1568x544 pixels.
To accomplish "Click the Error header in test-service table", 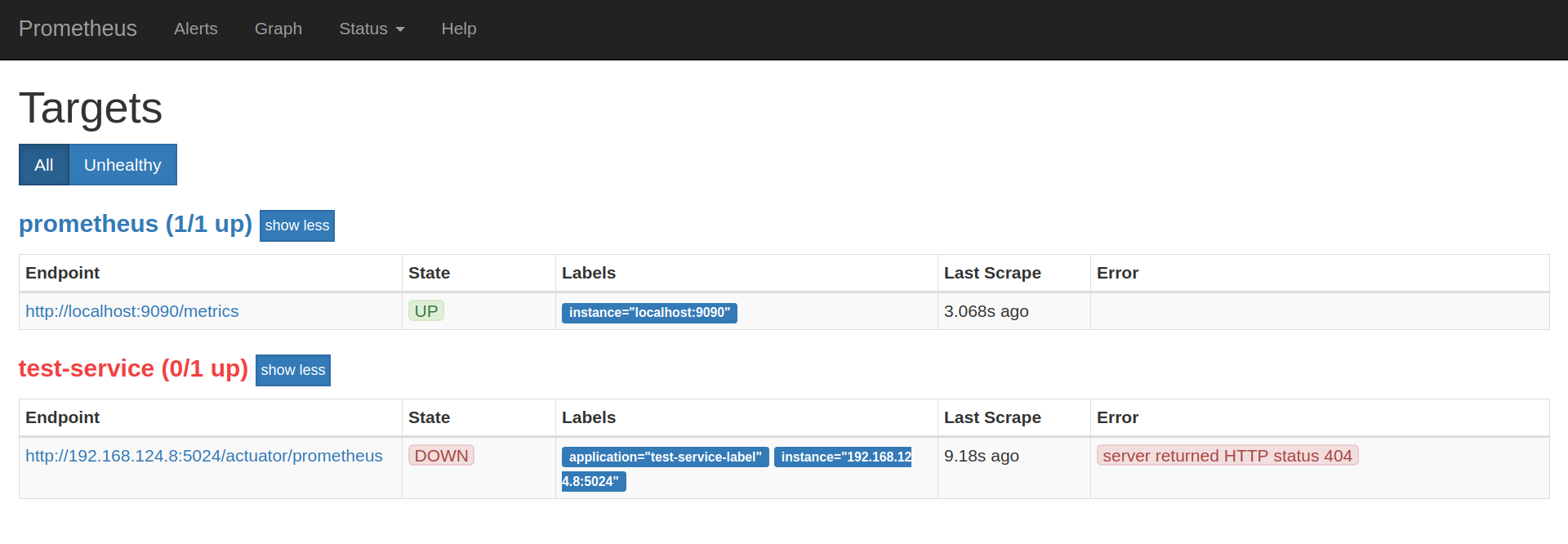I will (x=1117, y=417).
